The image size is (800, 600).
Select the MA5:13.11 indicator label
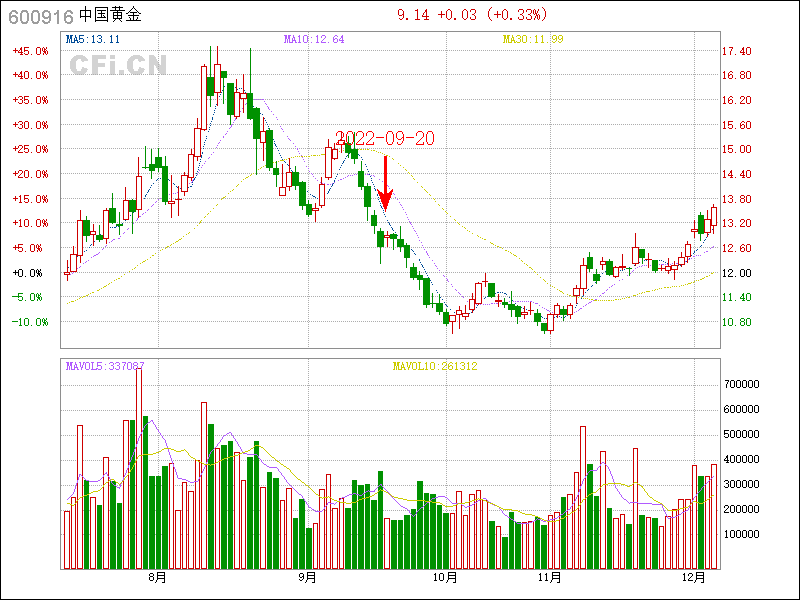[x=93, y=39]
